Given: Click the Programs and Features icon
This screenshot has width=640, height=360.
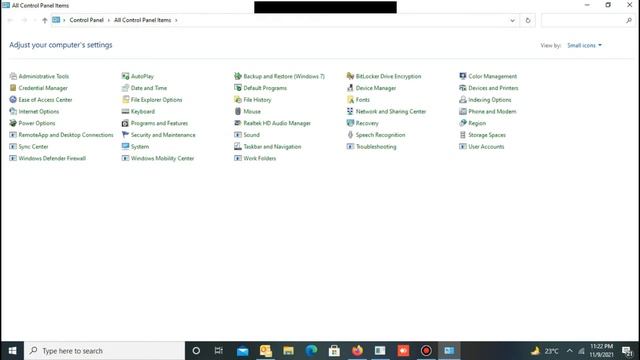Looking at the screenshot, I should tap(125, 123).
